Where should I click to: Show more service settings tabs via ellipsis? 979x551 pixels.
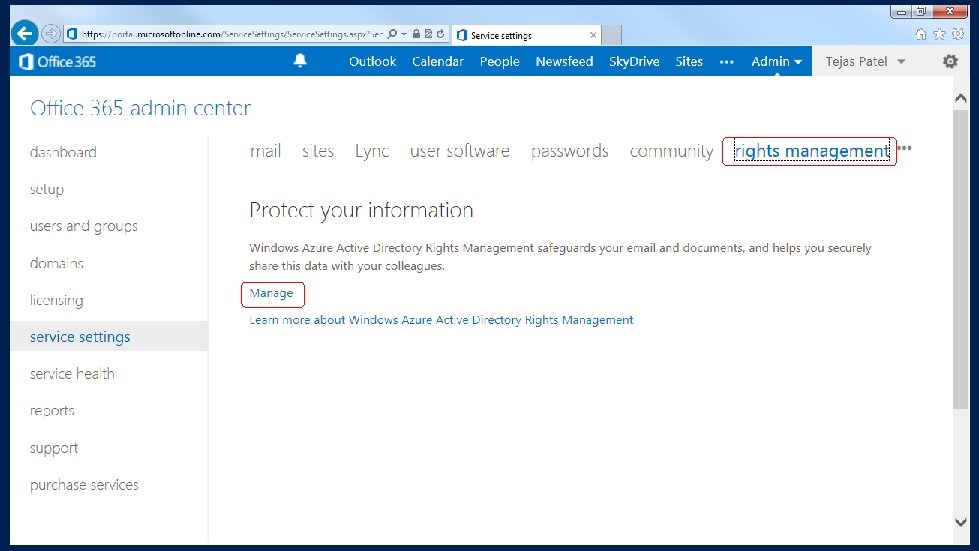[x=905, y=149]
